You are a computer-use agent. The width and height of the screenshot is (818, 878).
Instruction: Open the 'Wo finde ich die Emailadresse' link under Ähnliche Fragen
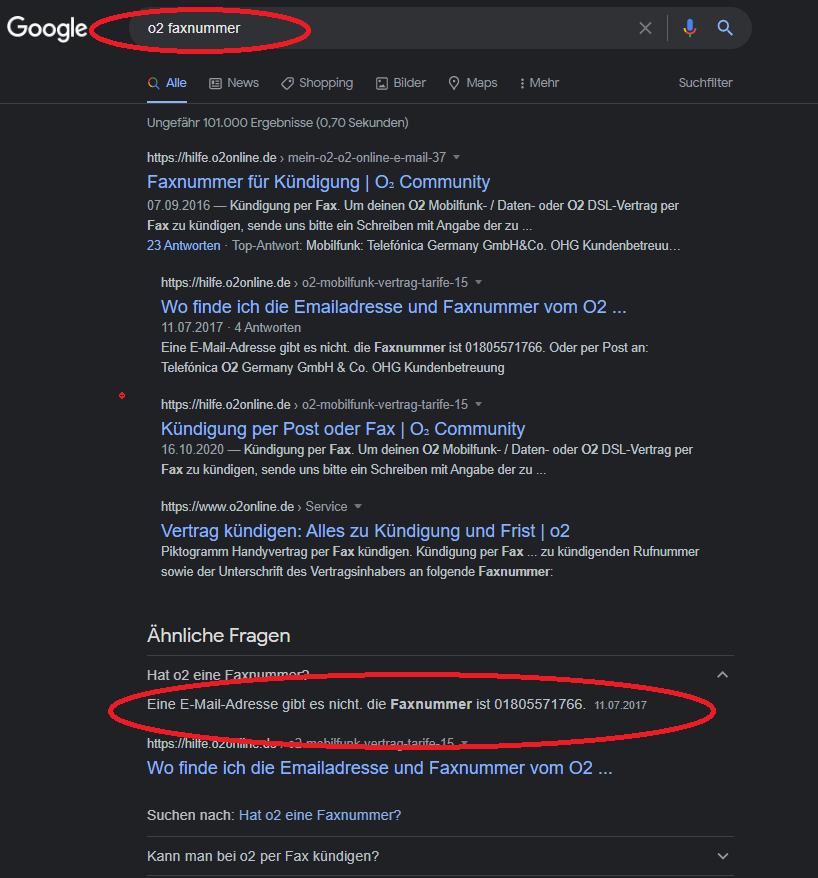(x=379, y=768)
